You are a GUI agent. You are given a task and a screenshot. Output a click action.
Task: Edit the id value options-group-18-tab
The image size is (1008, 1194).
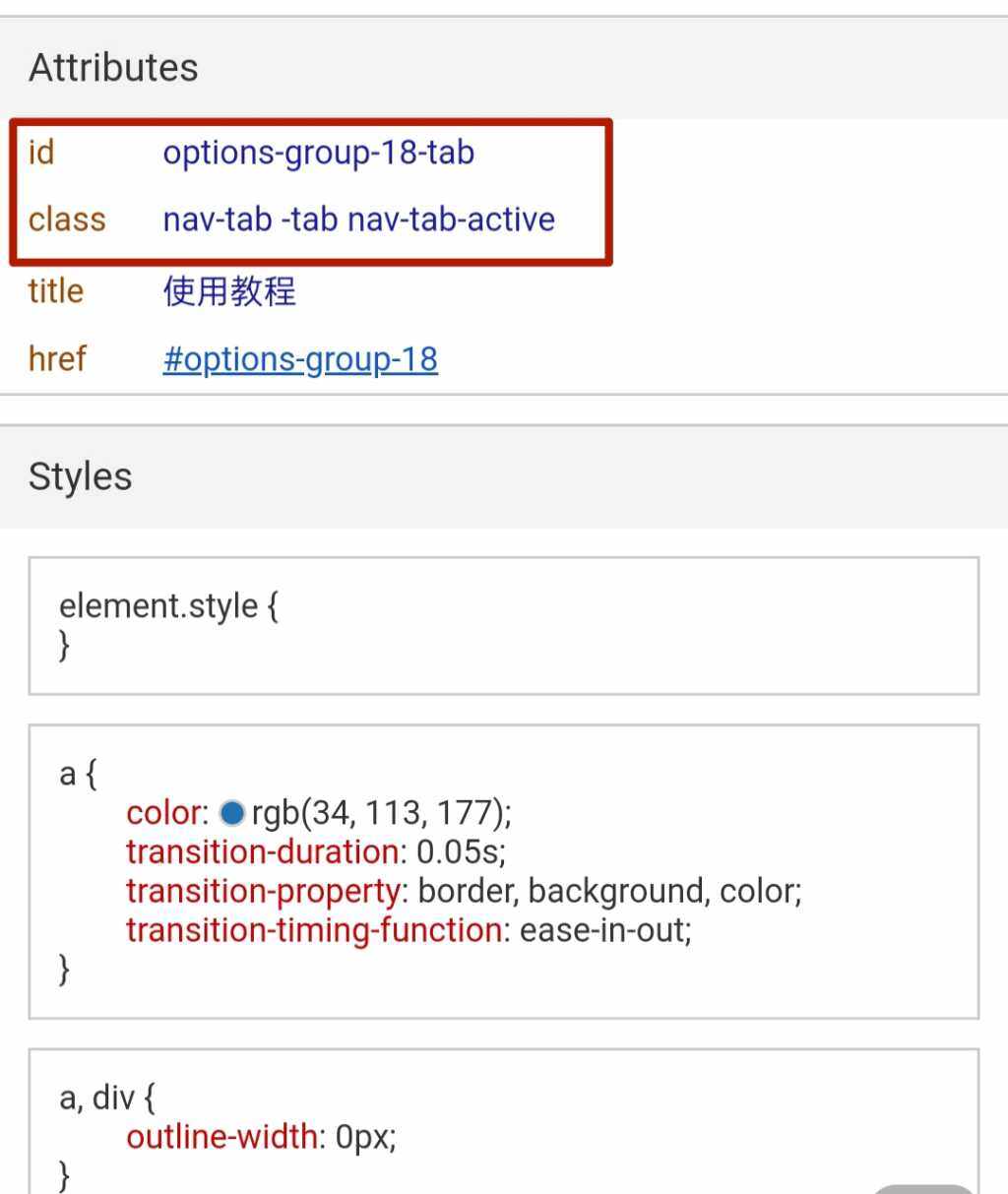(318, 153)
